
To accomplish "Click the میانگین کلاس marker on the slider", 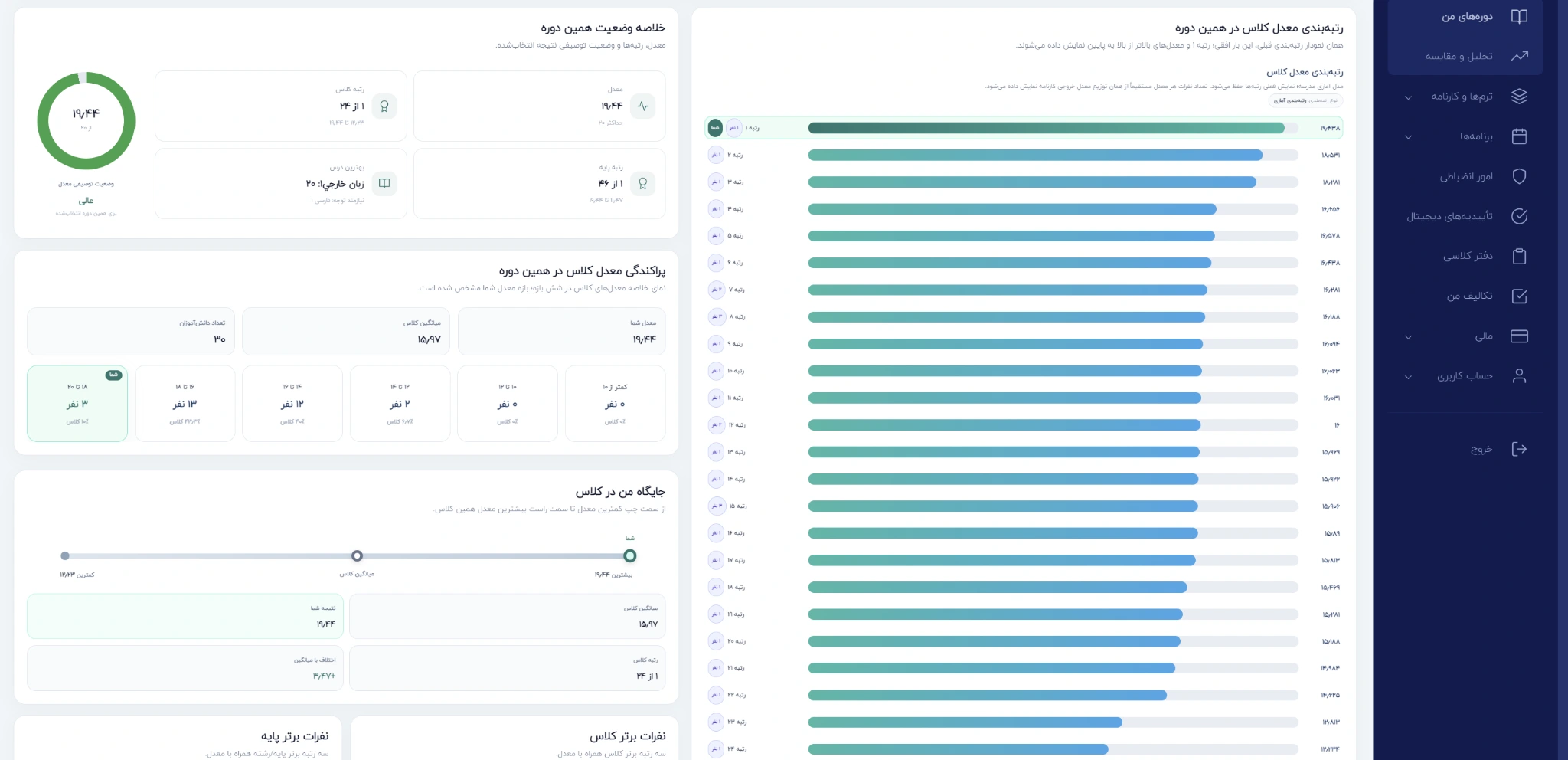I will tap(357, 555).
